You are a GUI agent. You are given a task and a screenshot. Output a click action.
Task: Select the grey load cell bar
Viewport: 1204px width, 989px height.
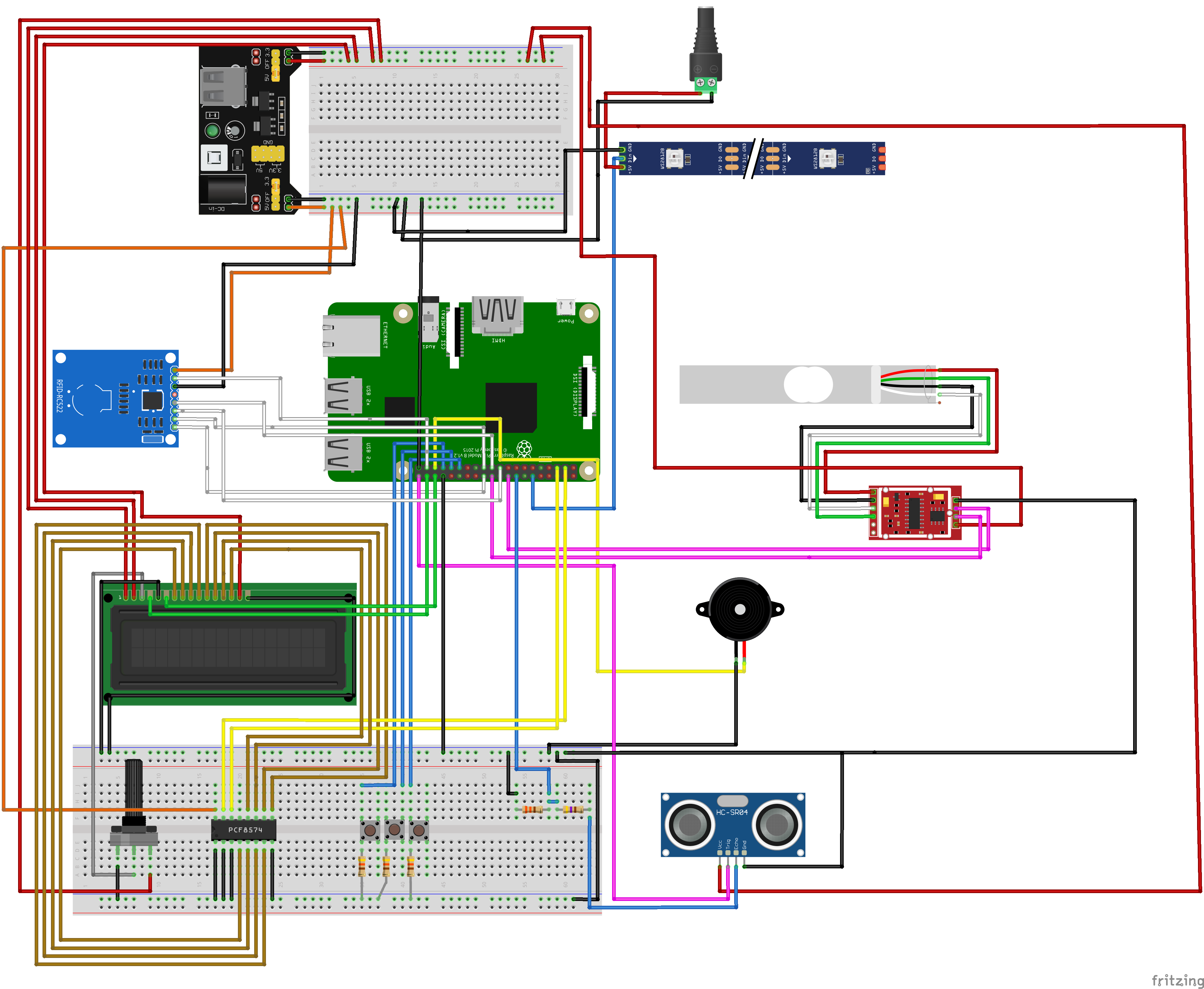(x=807, y=385)
